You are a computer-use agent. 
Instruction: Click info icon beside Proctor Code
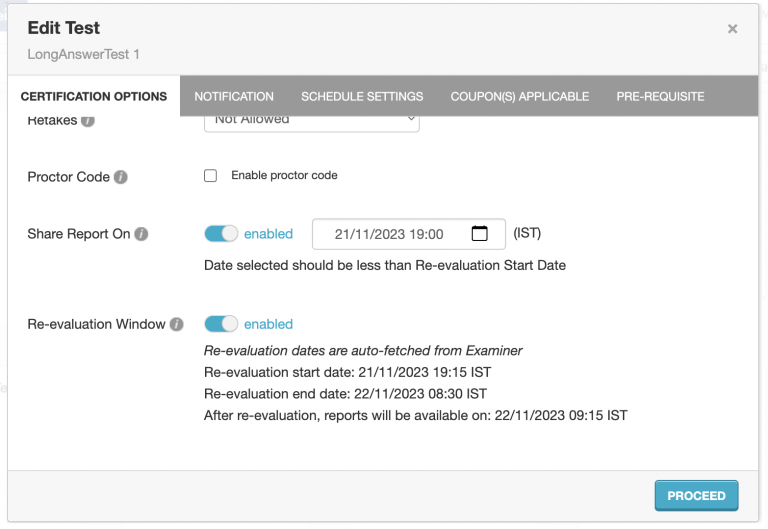tap(120, 177)
